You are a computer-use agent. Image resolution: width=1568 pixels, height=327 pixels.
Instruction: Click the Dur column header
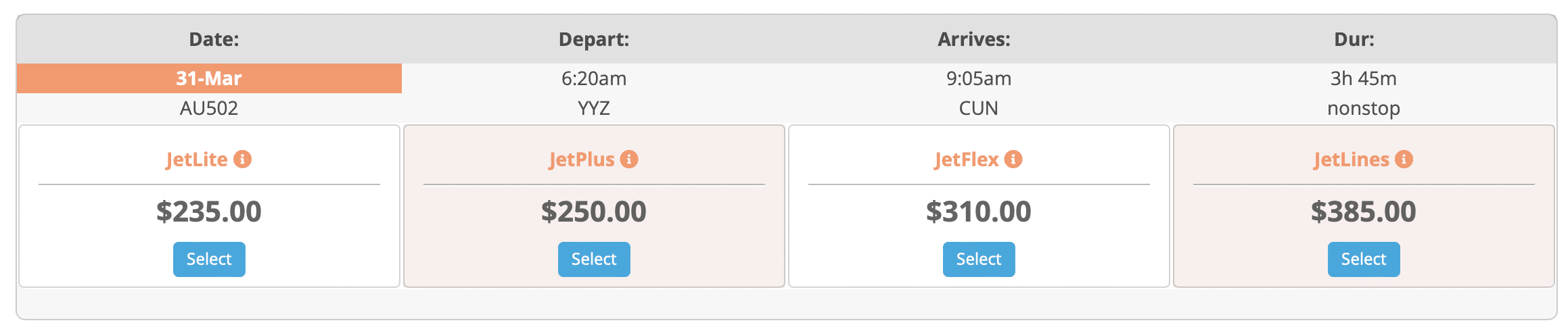pyautogui.click(x=1354, y=39)
